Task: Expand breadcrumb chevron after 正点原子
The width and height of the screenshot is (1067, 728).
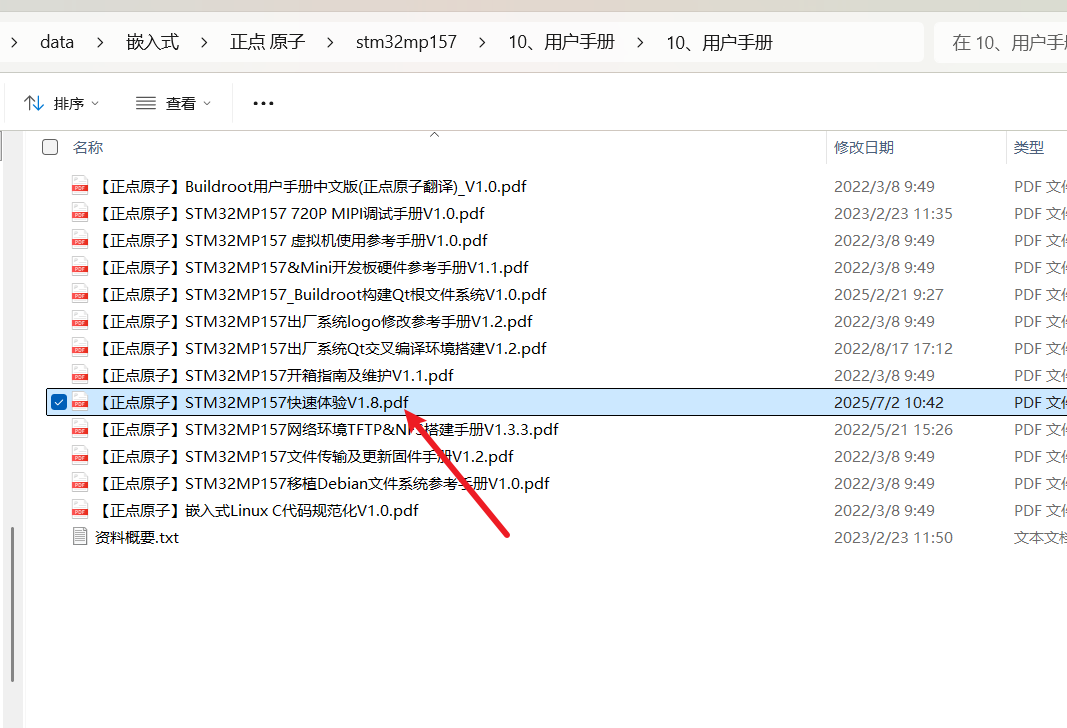Action: 330,42
